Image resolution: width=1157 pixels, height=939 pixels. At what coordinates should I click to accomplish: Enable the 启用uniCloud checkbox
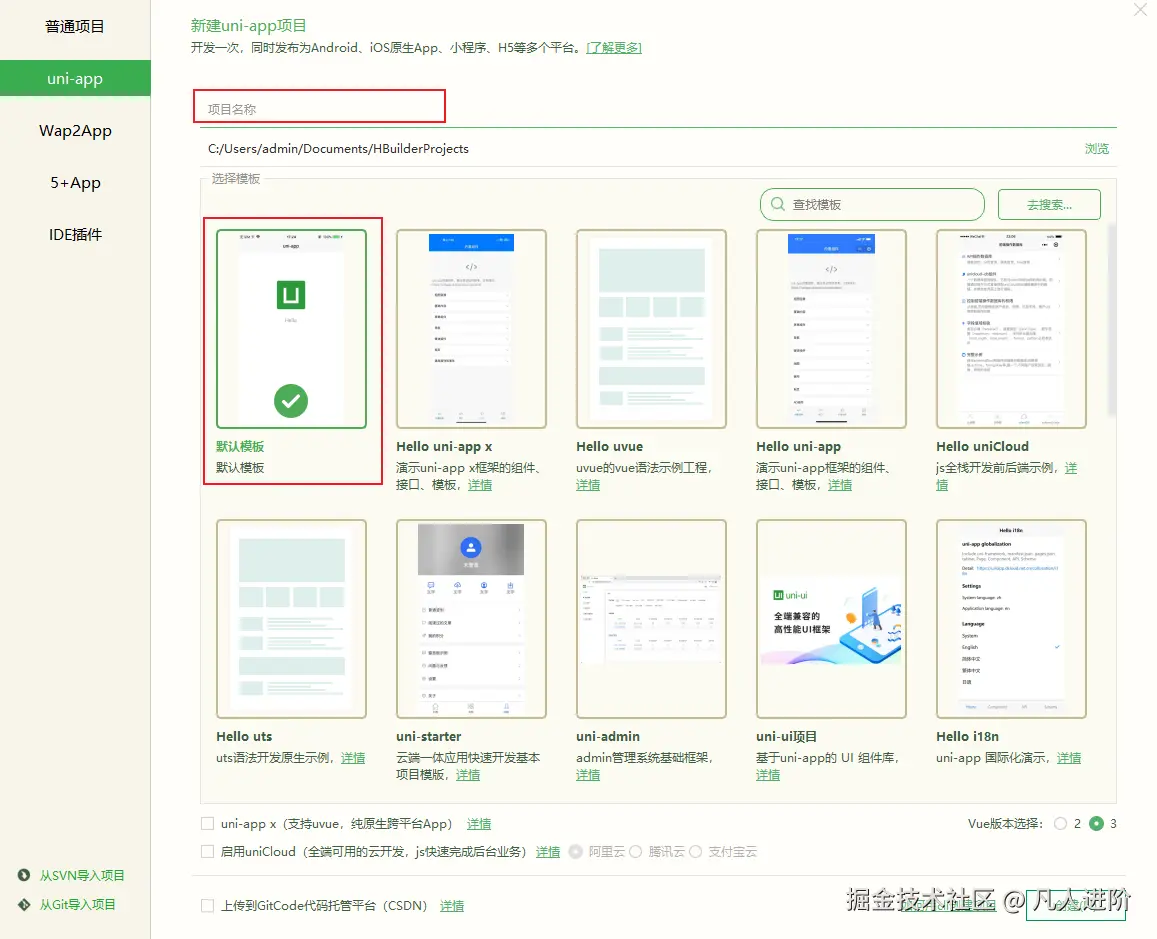coord(207,851)
